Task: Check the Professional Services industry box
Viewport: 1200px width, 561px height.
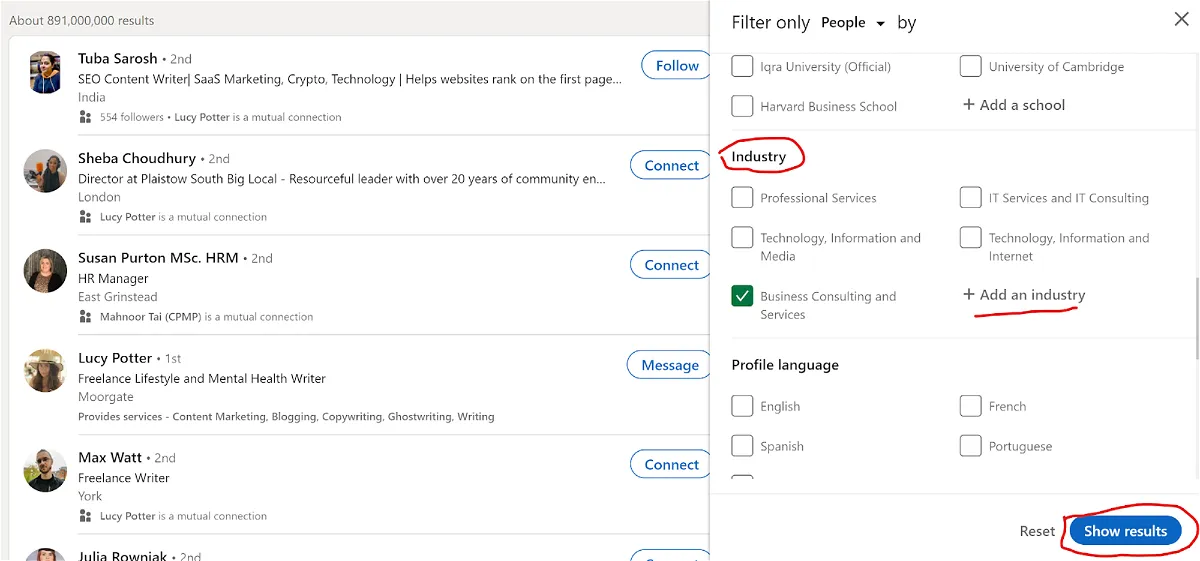Action: pos(742,197)
